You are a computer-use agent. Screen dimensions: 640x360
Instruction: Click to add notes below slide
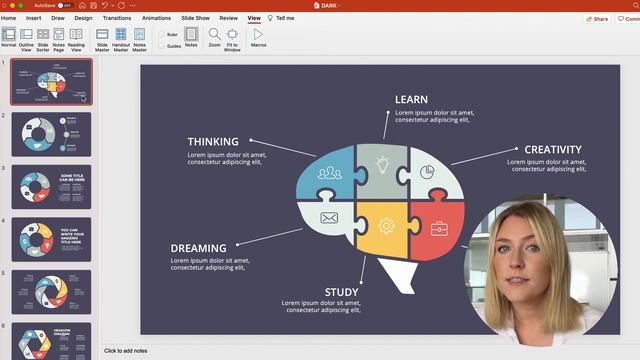point(126,351)
